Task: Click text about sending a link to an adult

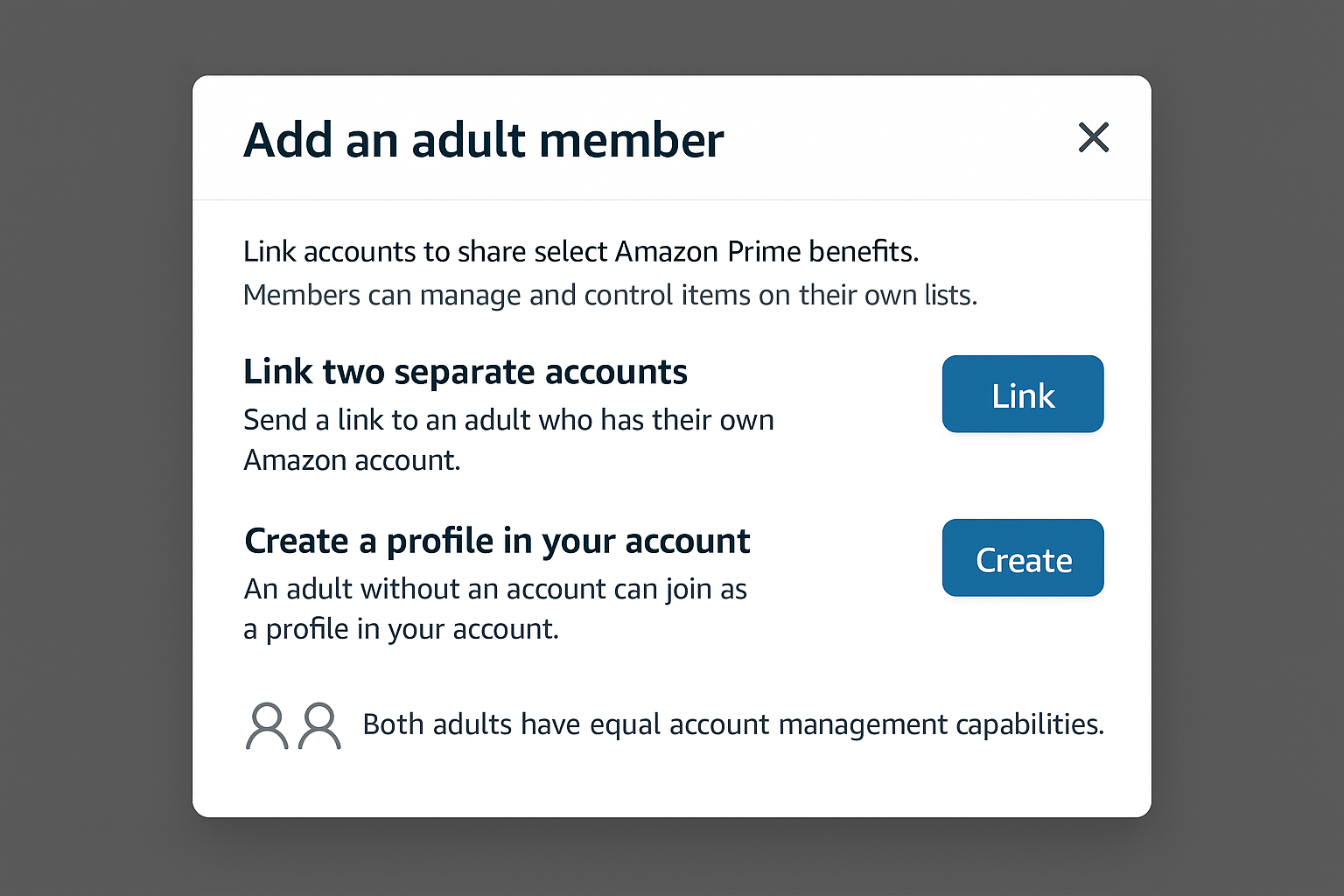Action: pyautogui.click(x=508, y=437)
